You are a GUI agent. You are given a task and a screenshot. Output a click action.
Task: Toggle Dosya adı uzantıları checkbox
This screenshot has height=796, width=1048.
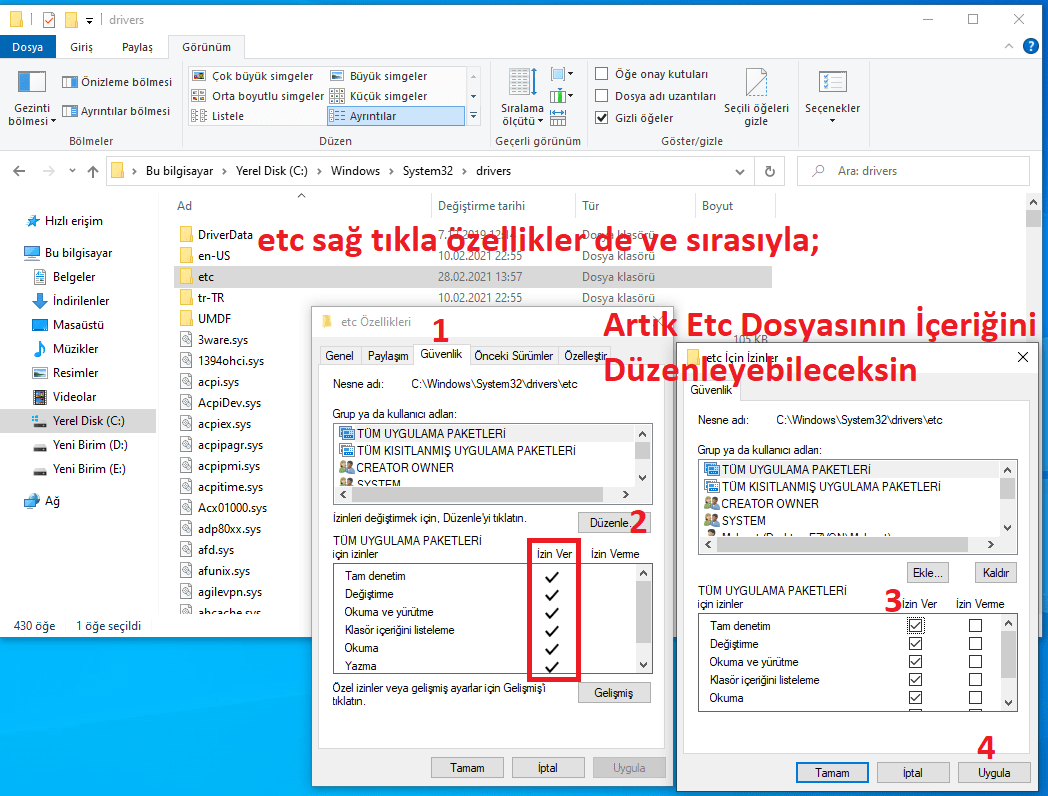coord(602,96)
